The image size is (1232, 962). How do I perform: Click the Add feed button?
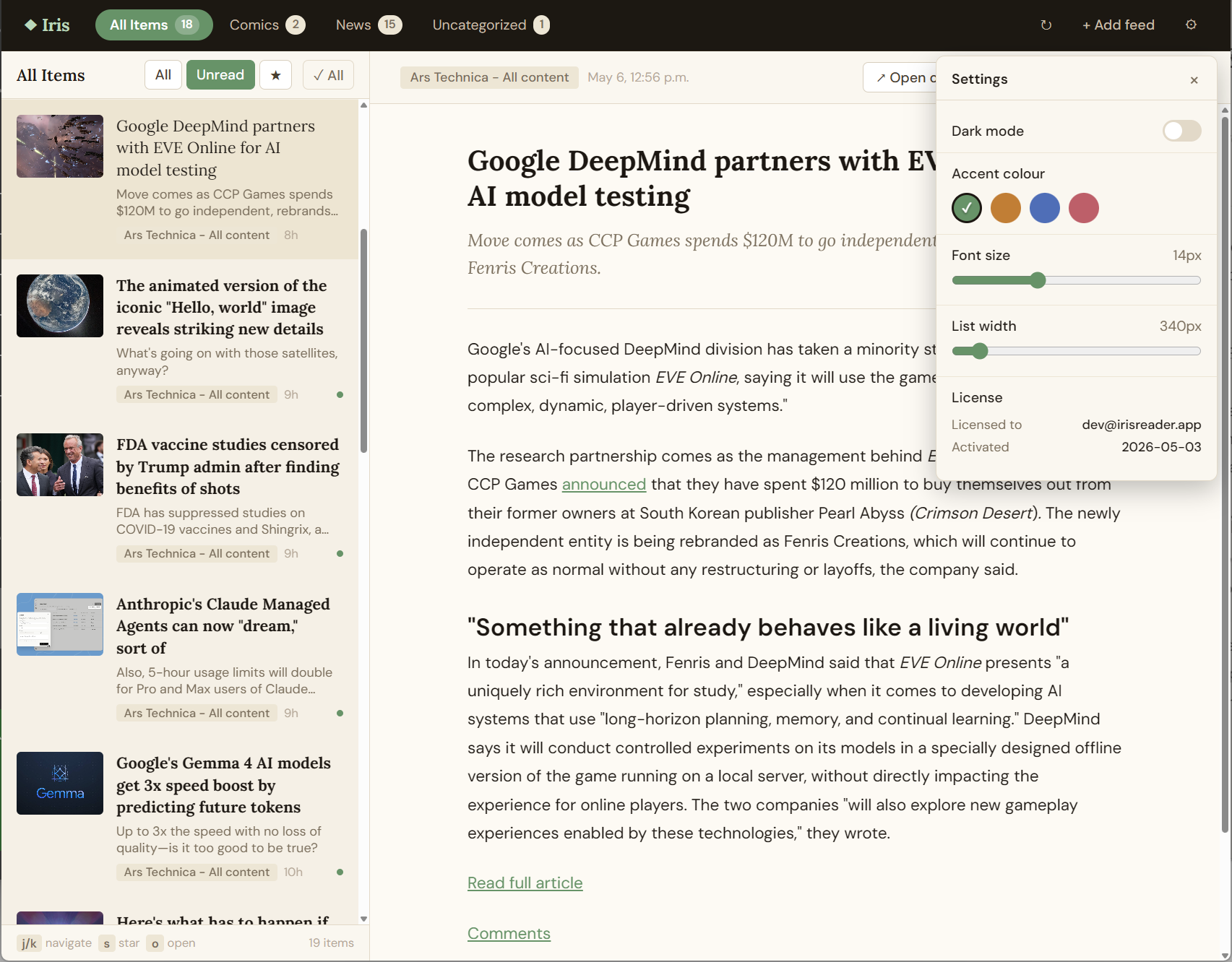pos(1118,25)
